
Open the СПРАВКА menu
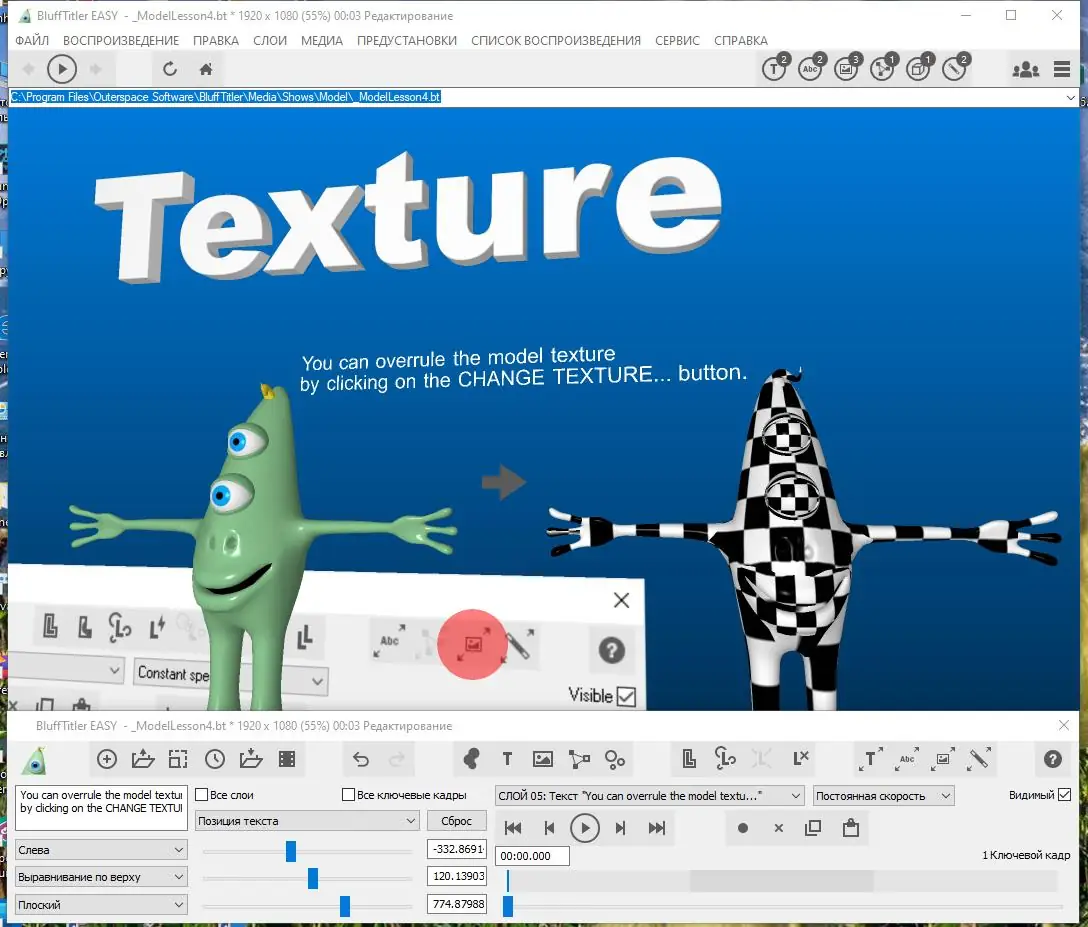740,40
